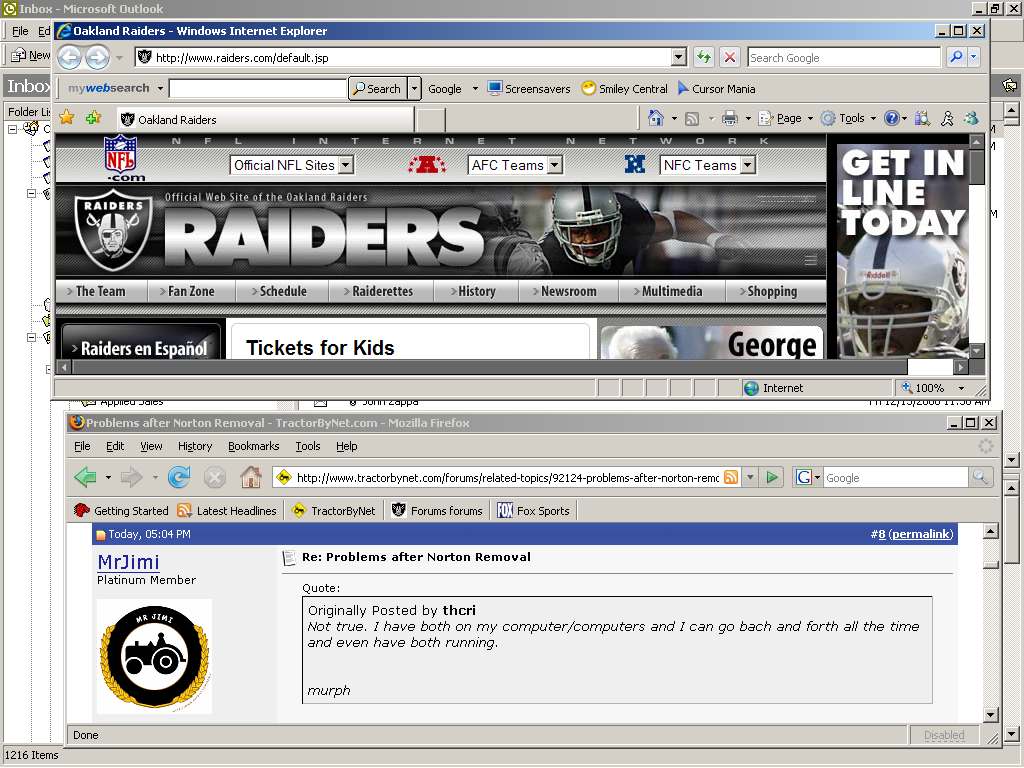1024x768 pixels.
Task: Print the page with IE printer icon
Action: (x=729, y=118)
